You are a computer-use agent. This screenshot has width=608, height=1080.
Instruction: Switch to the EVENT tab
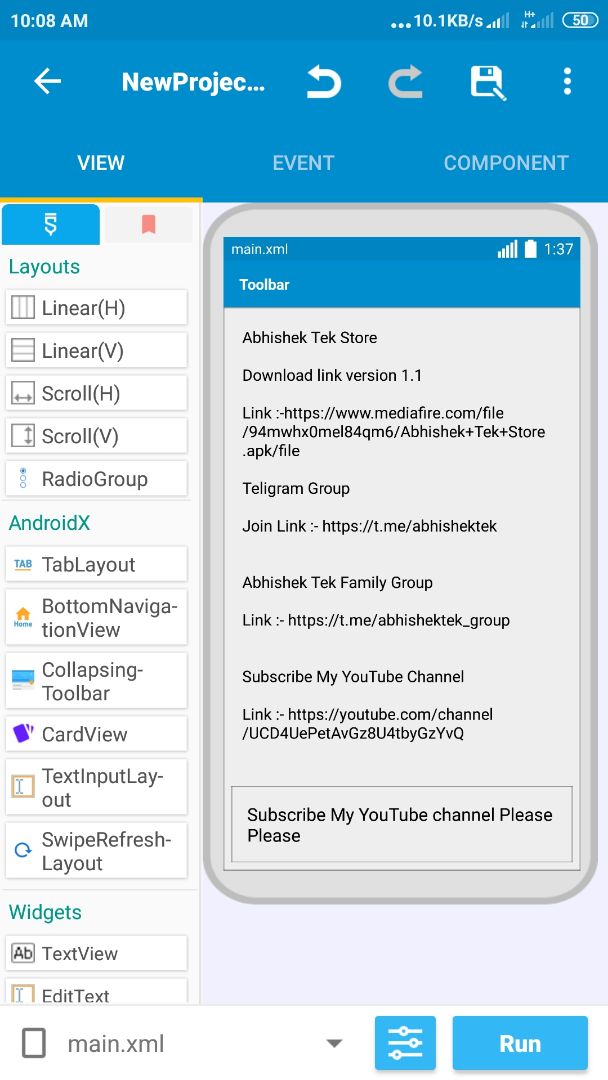pos(303,163)
